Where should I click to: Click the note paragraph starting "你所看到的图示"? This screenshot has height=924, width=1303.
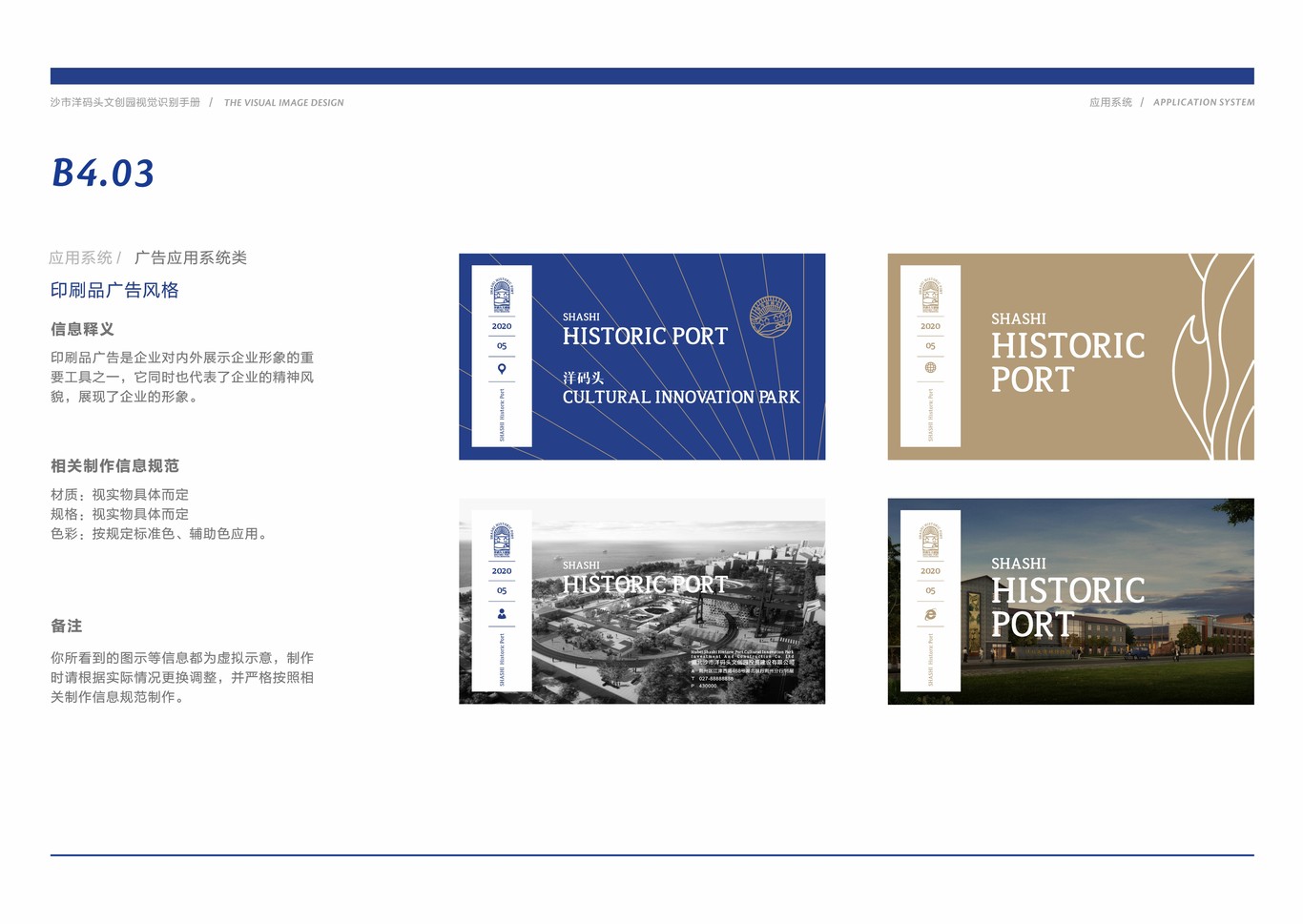click(x=182, y=677)
